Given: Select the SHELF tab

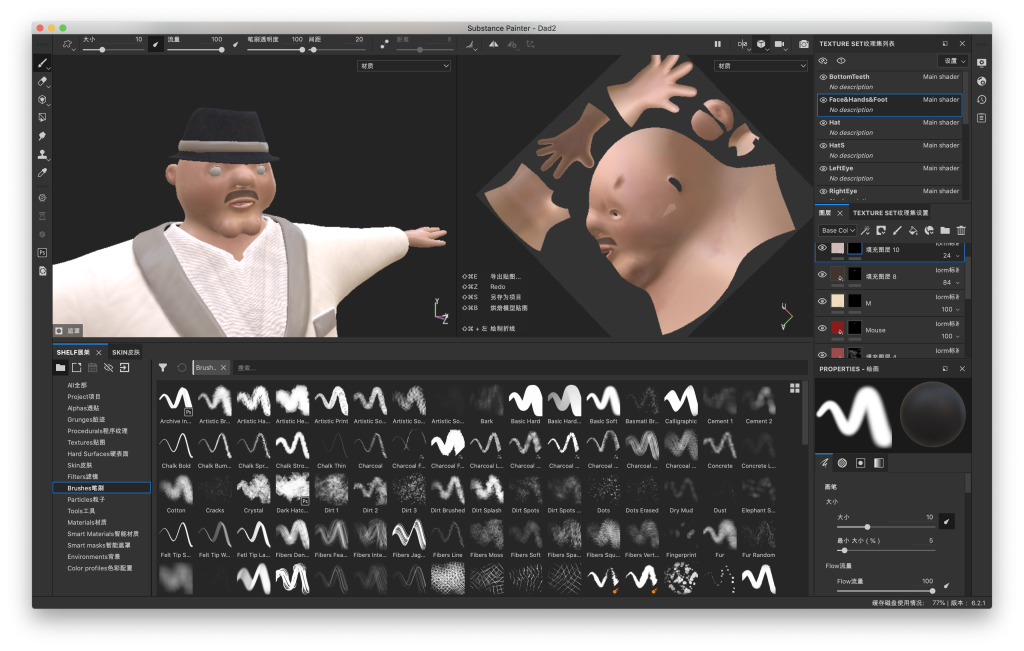Looking at the screenshot, I should coord(73,353).
